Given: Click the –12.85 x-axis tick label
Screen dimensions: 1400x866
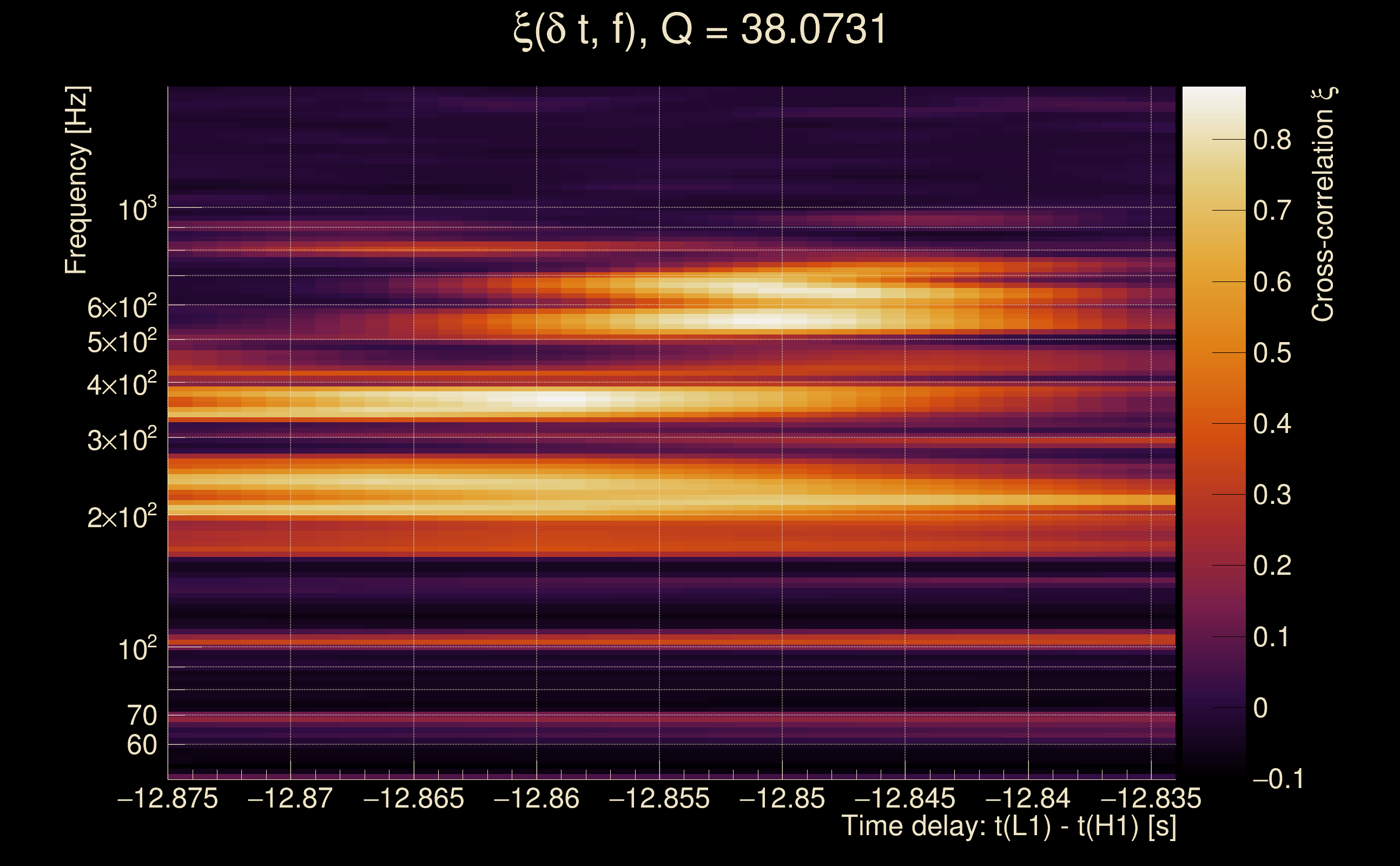Looking at the screenshot, I should point(782,798).
